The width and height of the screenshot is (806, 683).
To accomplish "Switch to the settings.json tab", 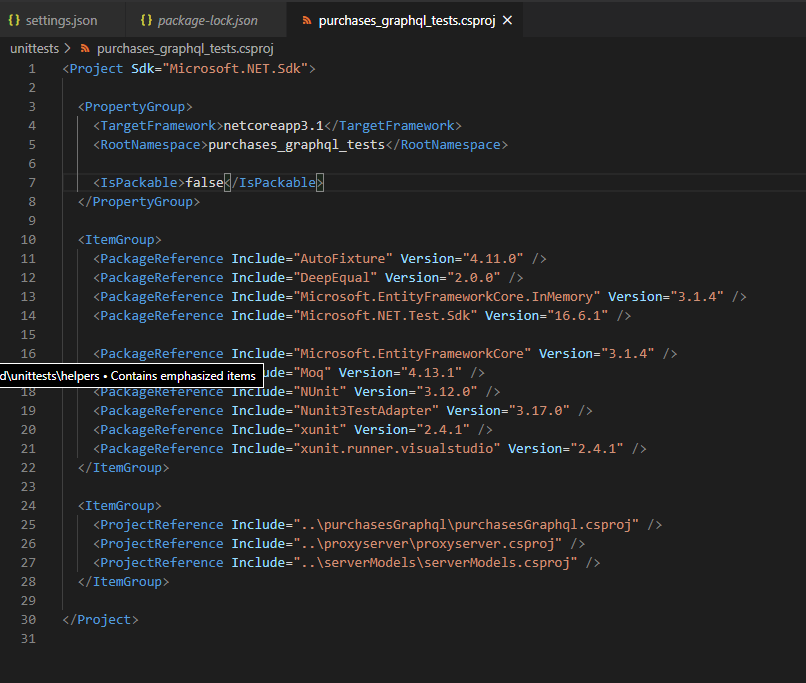I will pos(62,21).
